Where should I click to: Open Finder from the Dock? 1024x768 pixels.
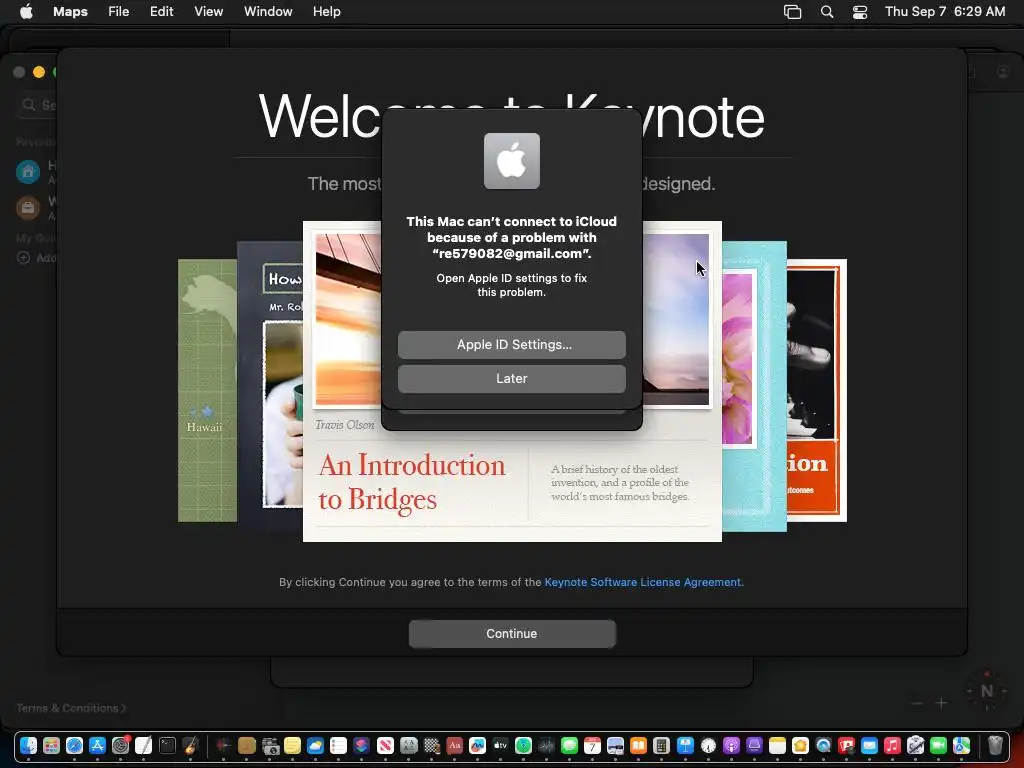28,745
